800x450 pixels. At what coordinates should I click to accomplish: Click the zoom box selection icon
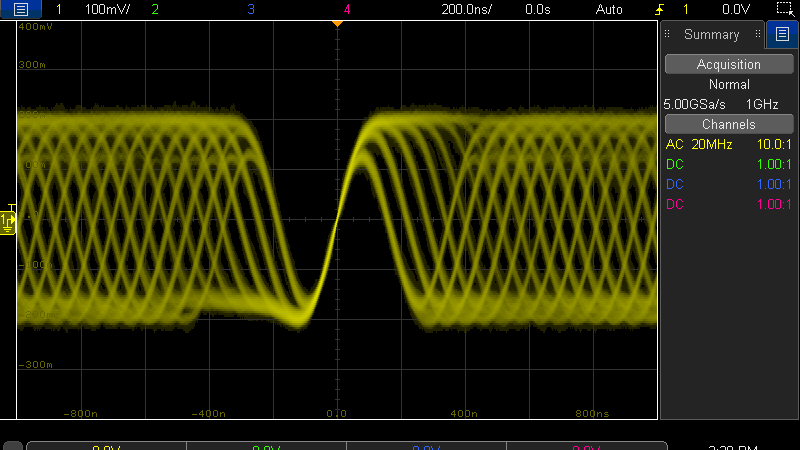784,9
